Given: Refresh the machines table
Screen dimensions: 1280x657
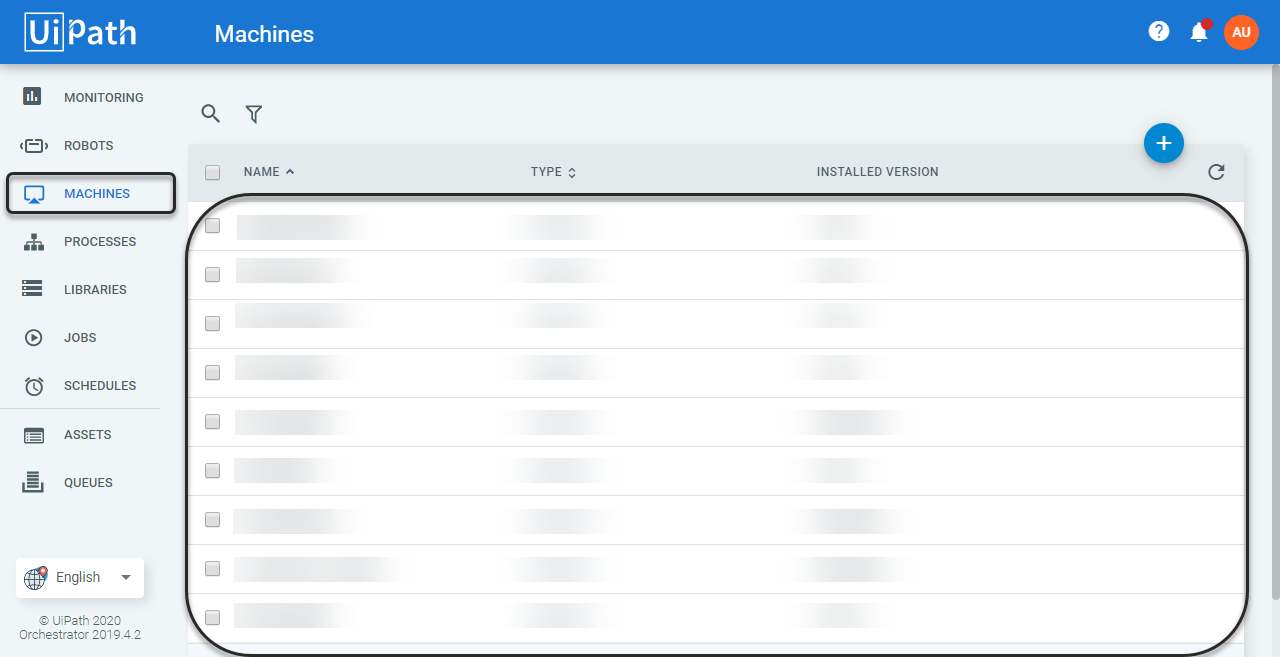Looking at the screenshot, I should [1216, 172].
